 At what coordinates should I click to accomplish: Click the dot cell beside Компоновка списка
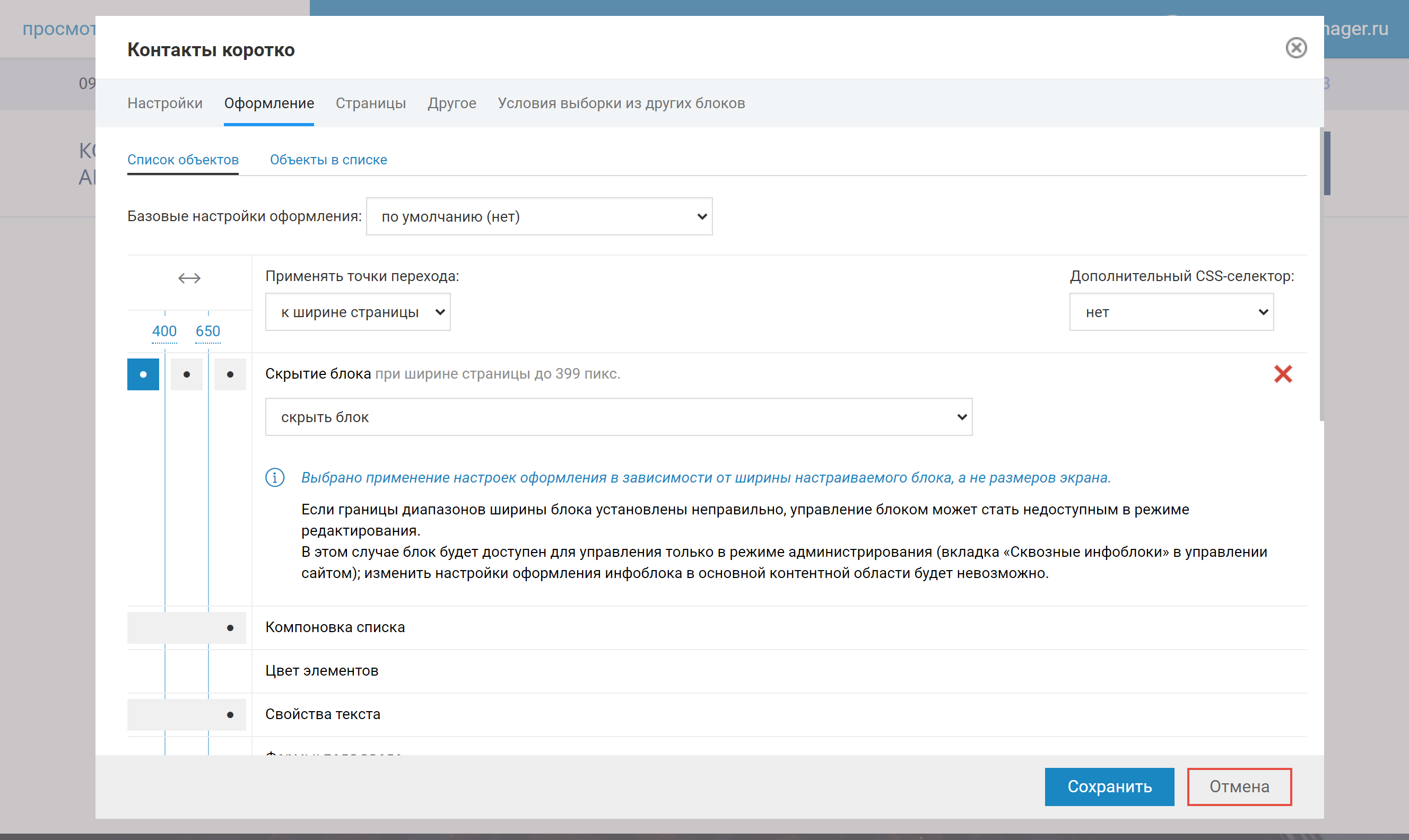click(x=230, y=627)
